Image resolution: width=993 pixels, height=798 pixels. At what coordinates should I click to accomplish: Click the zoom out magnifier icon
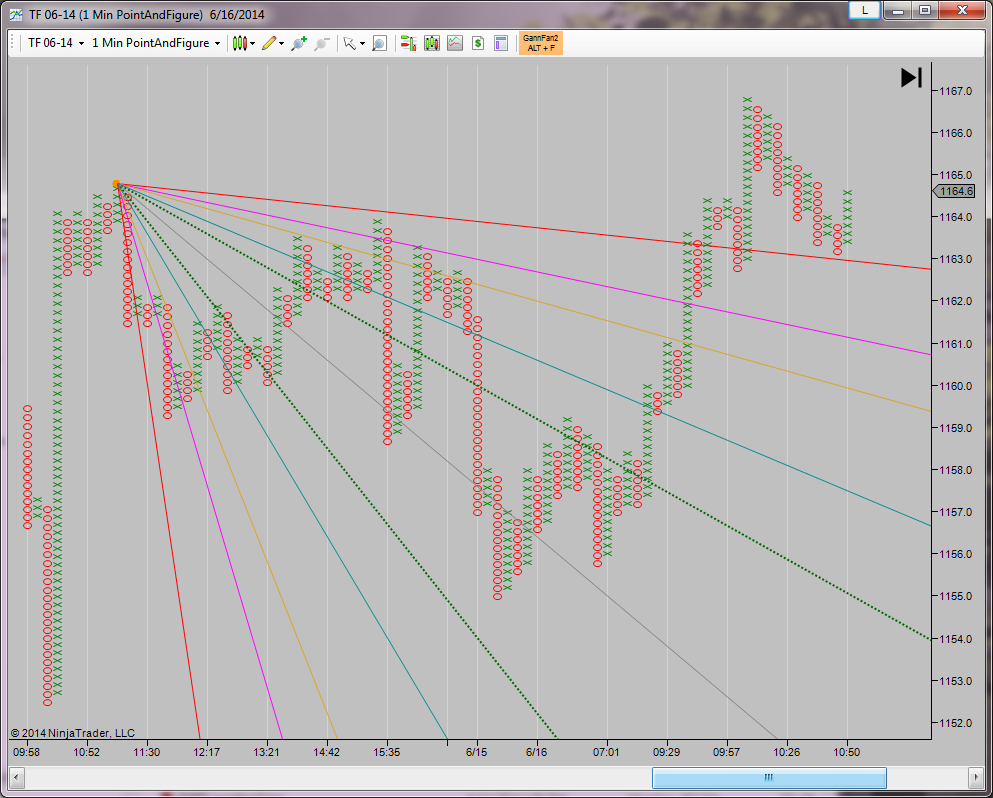322,44
